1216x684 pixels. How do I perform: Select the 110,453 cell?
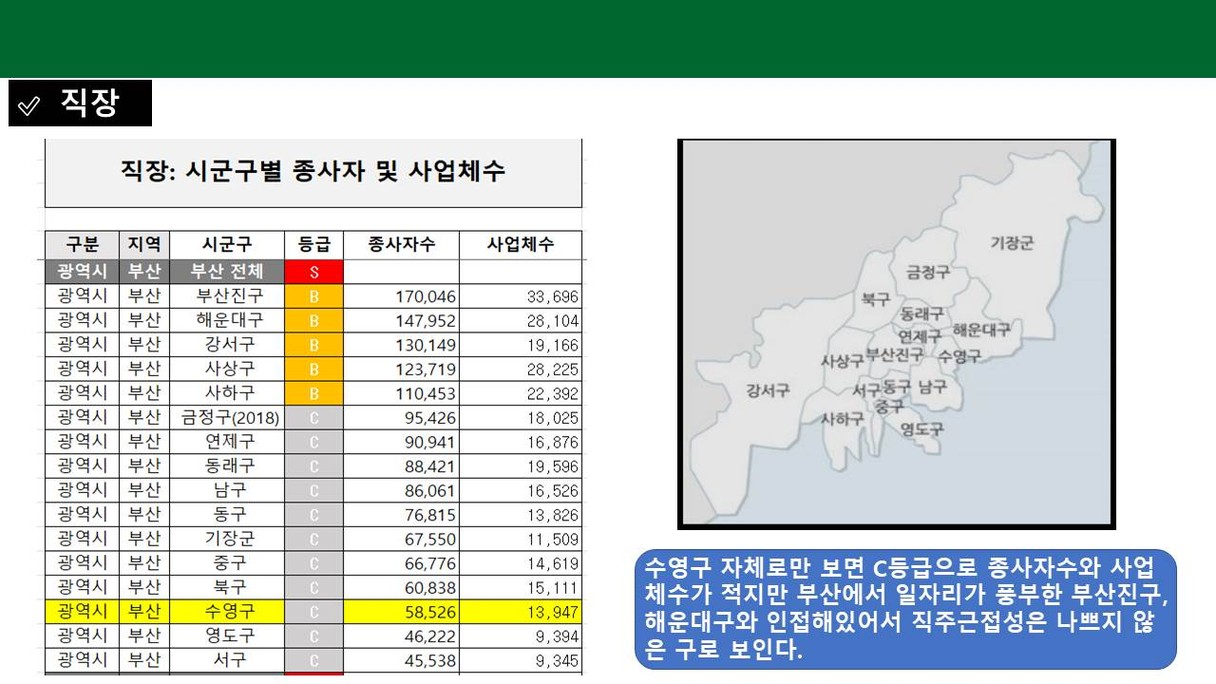[401, 392]
